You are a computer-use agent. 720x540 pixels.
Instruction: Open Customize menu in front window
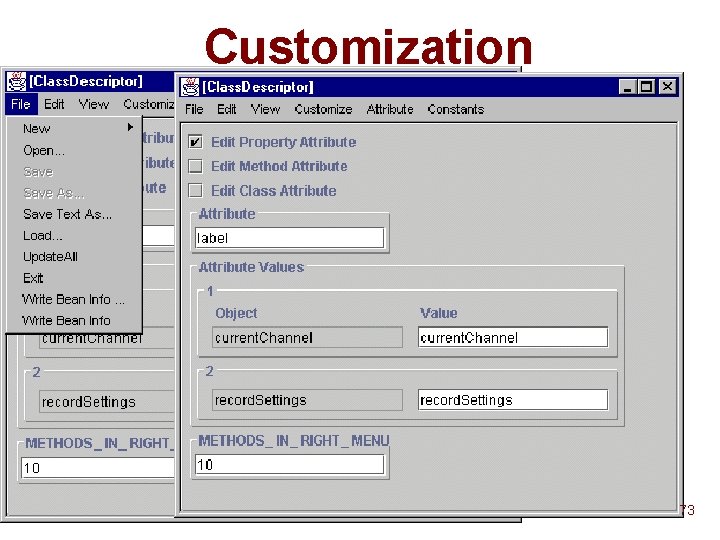[323, 109]
